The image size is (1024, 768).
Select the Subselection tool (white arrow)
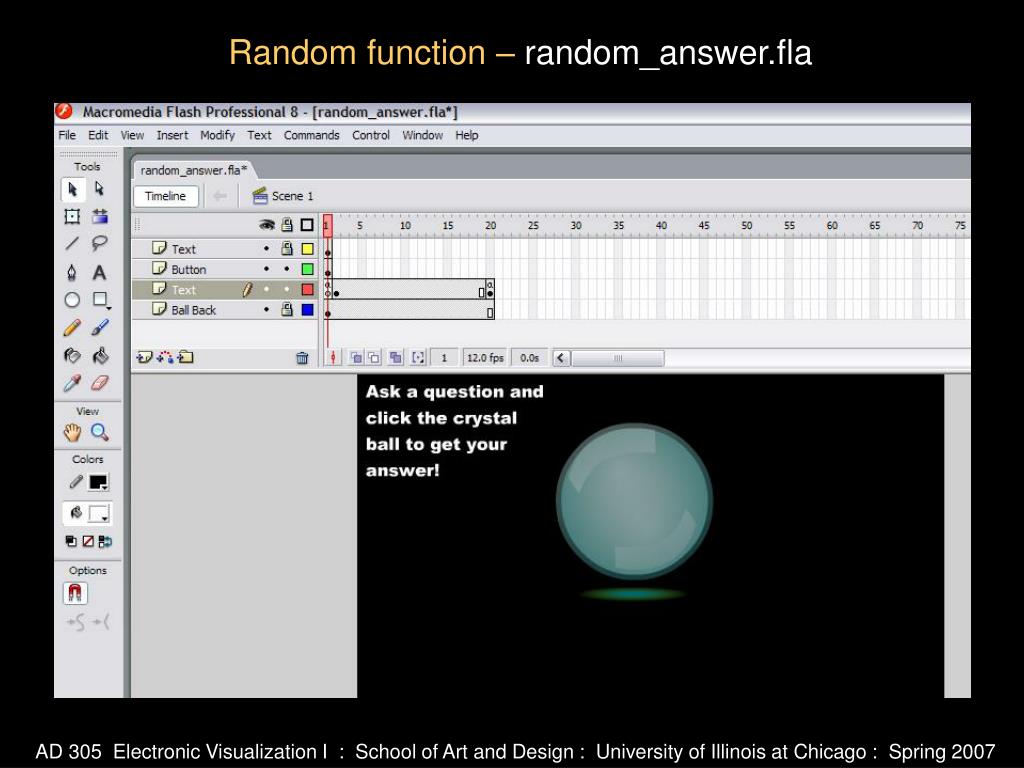click(100, 188)
